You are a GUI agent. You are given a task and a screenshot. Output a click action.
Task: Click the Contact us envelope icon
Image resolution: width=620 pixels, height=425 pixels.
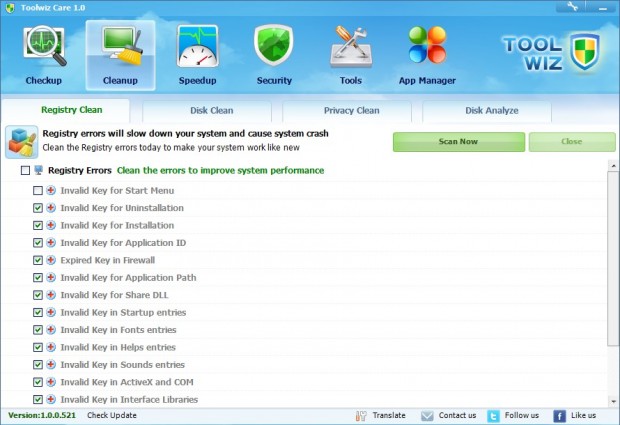click(427, 416)
